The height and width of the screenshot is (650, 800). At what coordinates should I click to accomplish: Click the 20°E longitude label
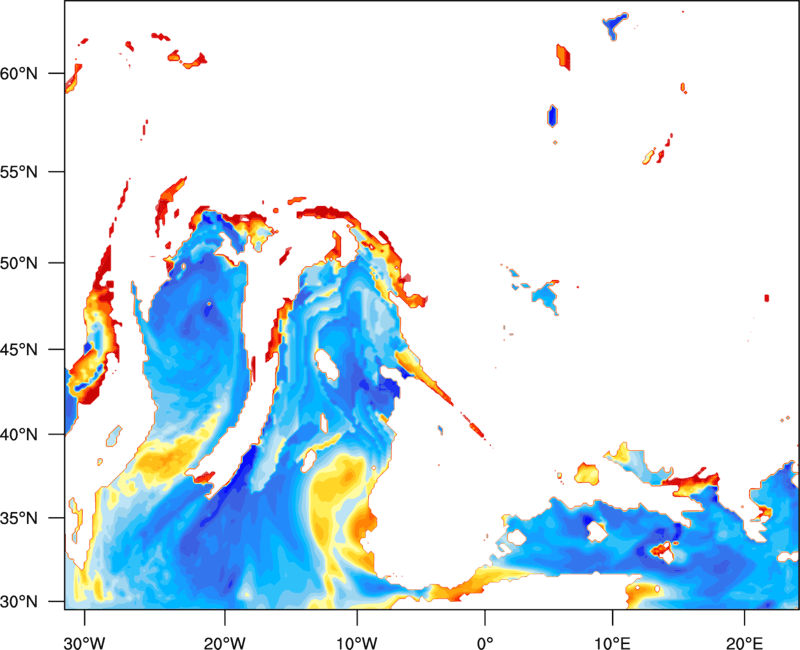744,643
